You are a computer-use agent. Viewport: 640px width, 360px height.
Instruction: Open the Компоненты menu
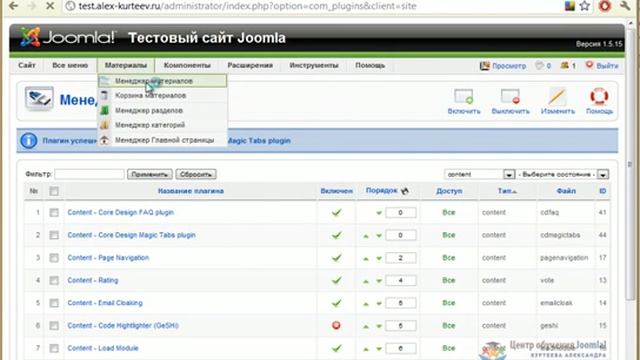(x=187, y=65)
